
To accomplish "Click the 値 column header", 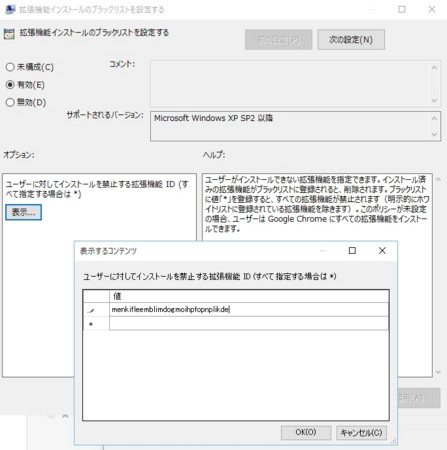I will (x=249, y=296).
